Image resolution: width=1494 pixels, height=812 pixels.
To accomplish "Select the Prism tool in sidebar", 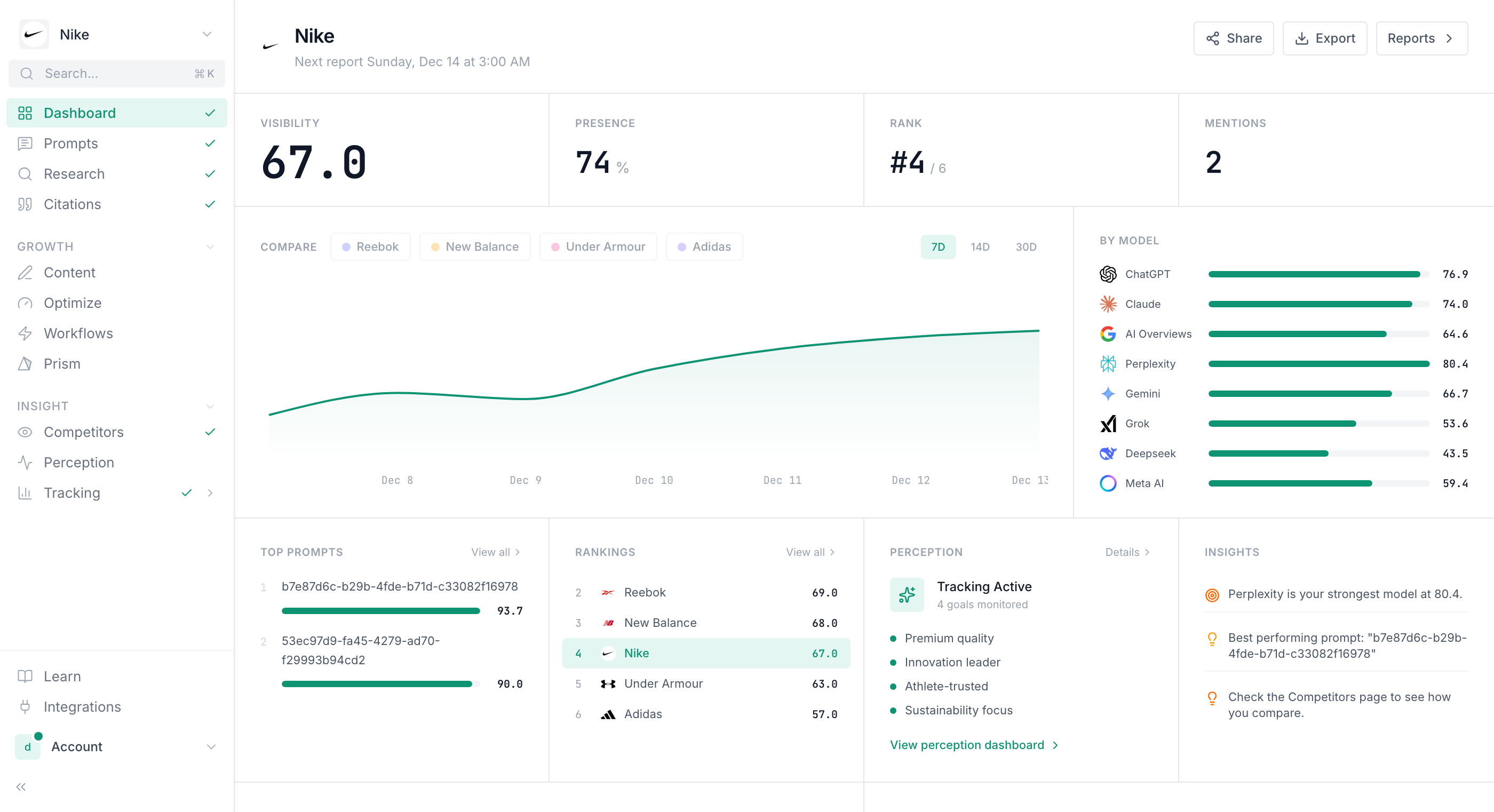I will (x=62, y=363).
